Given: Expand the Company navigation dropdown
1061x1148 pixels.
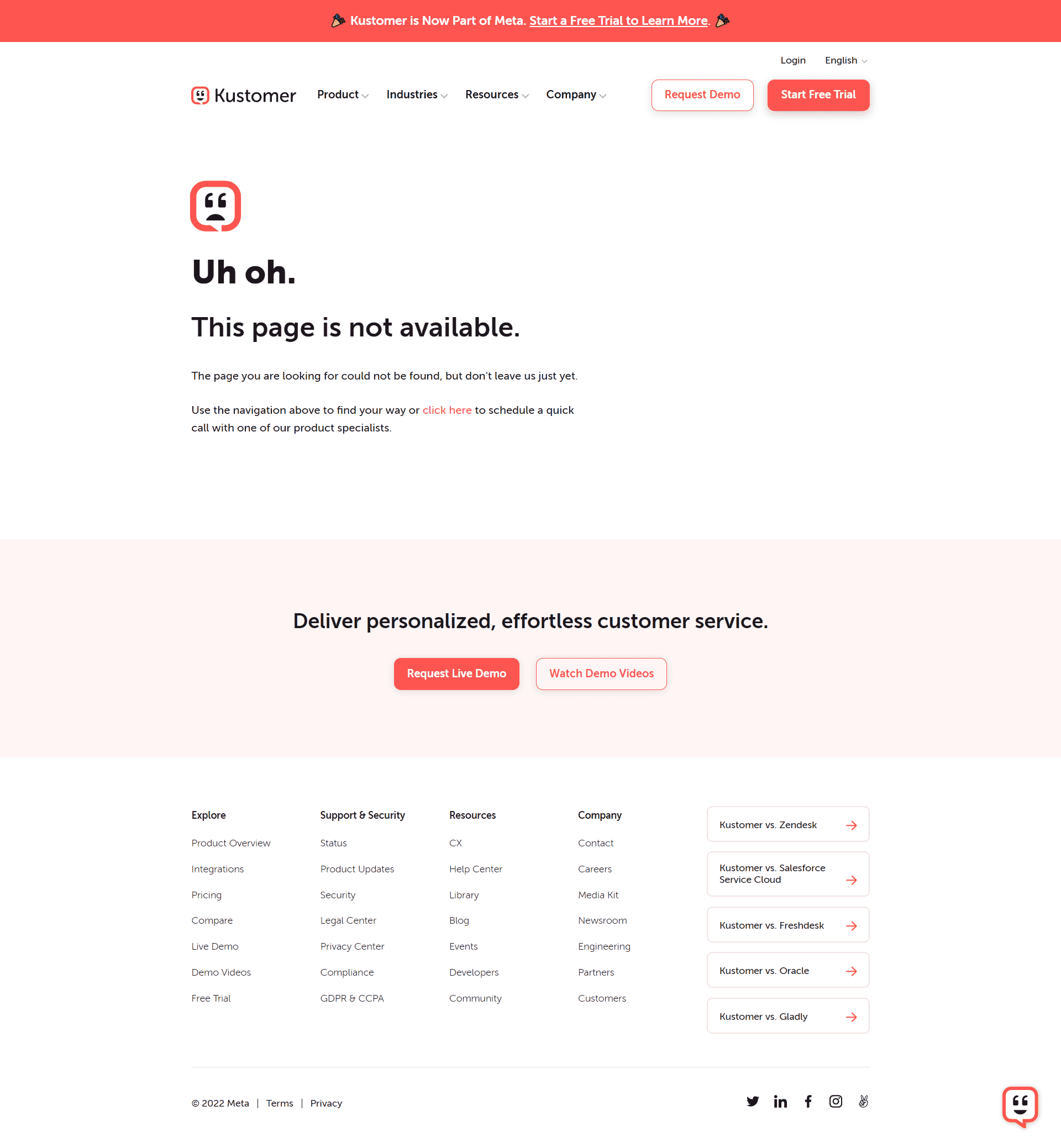Looking at the screenshot, I should click(x=577, y=95).
